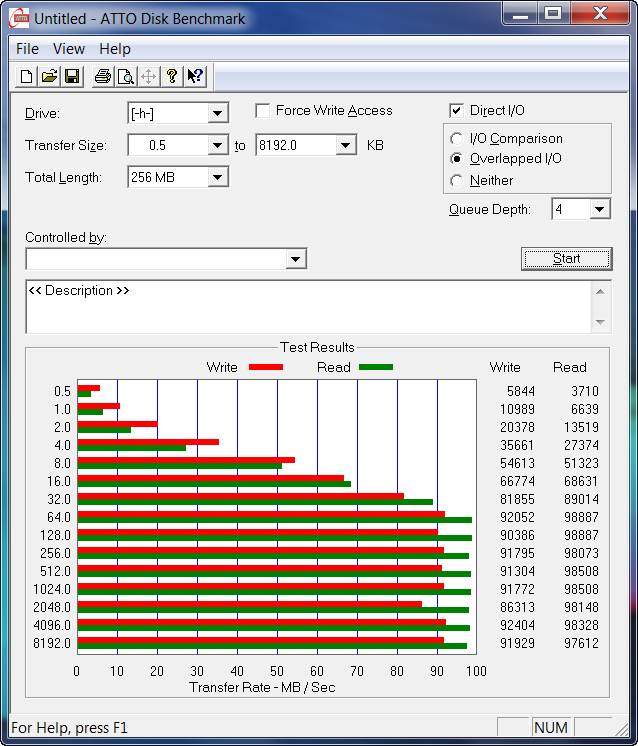Open the Queue Depth dropdown

click(x=599, y=209)
